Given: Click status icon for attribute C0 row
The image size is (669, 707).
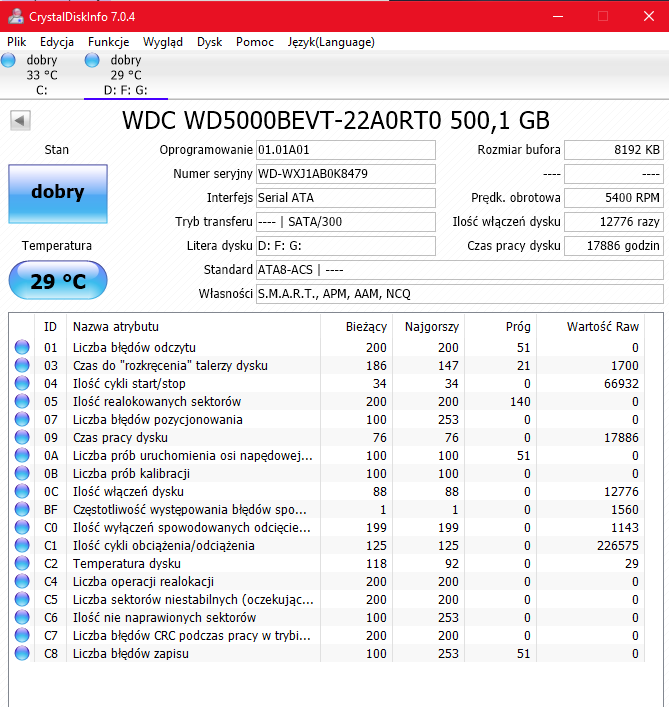Looking at the screenshot, I should 22,527.
